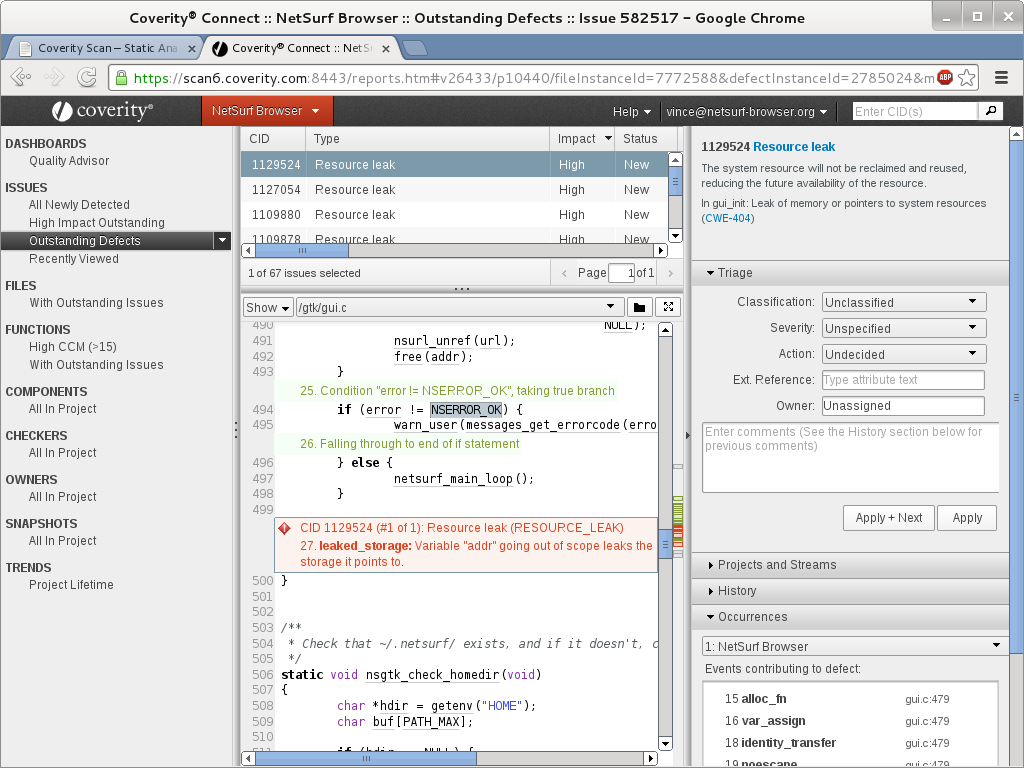1024x768 pixels.
Task: Click in the triage comments text area
Action: 850,457
